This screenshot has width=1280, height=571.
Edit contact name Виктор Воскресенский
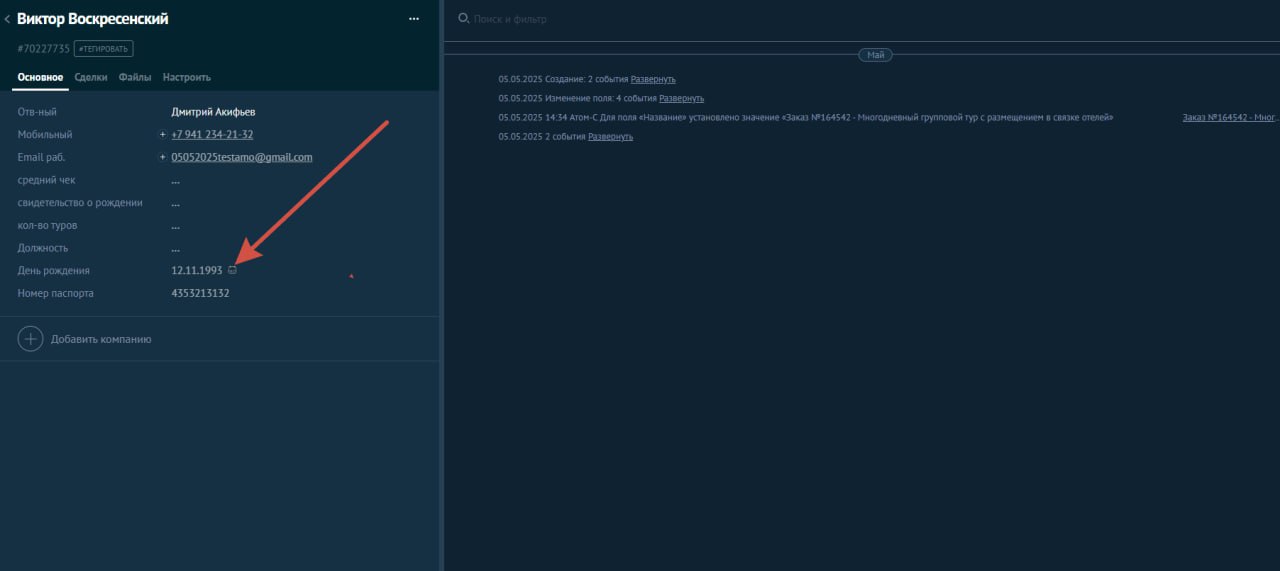93,19
